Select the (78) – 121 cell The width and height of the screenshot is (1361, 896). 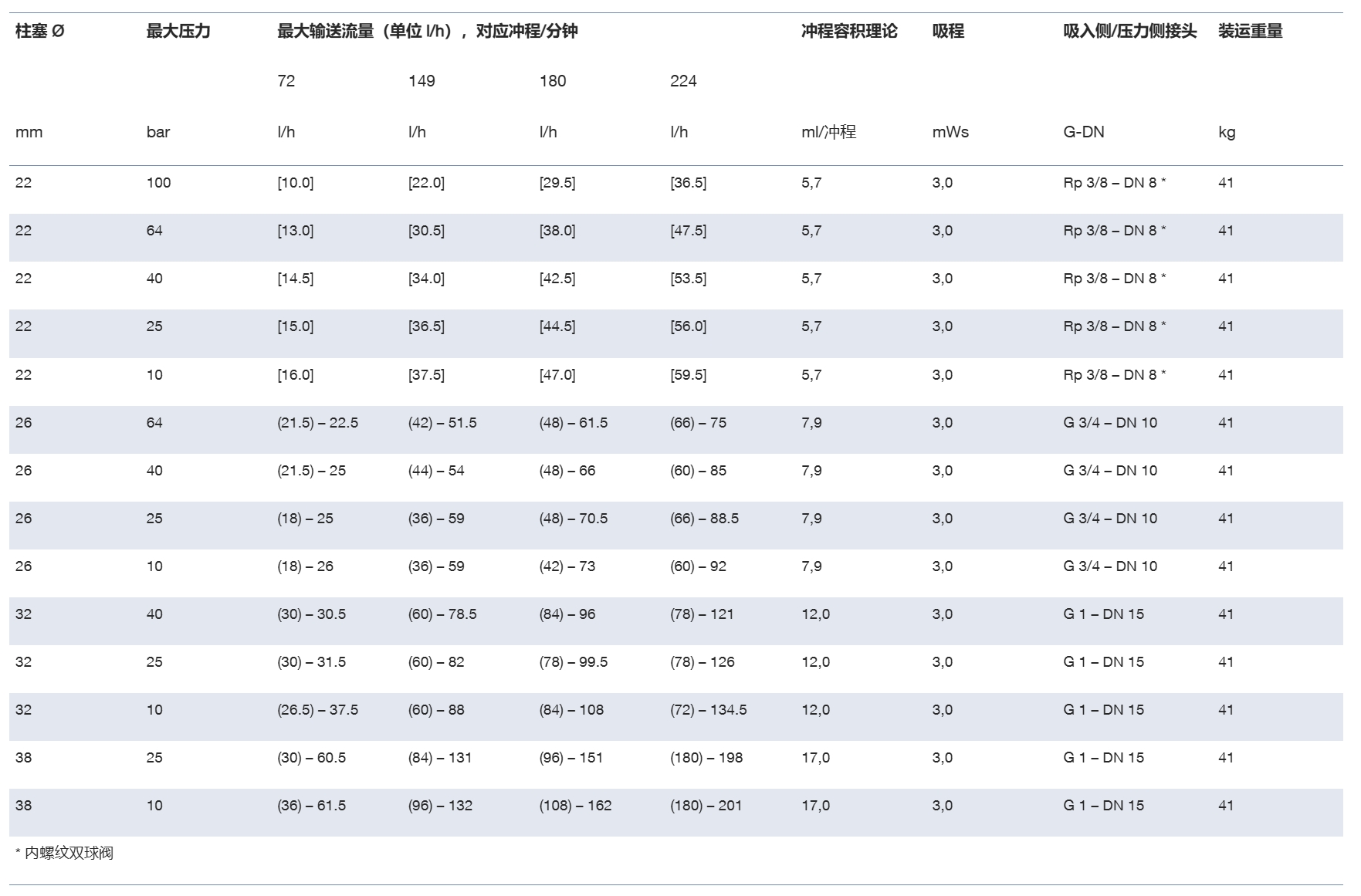coord(702,614)
